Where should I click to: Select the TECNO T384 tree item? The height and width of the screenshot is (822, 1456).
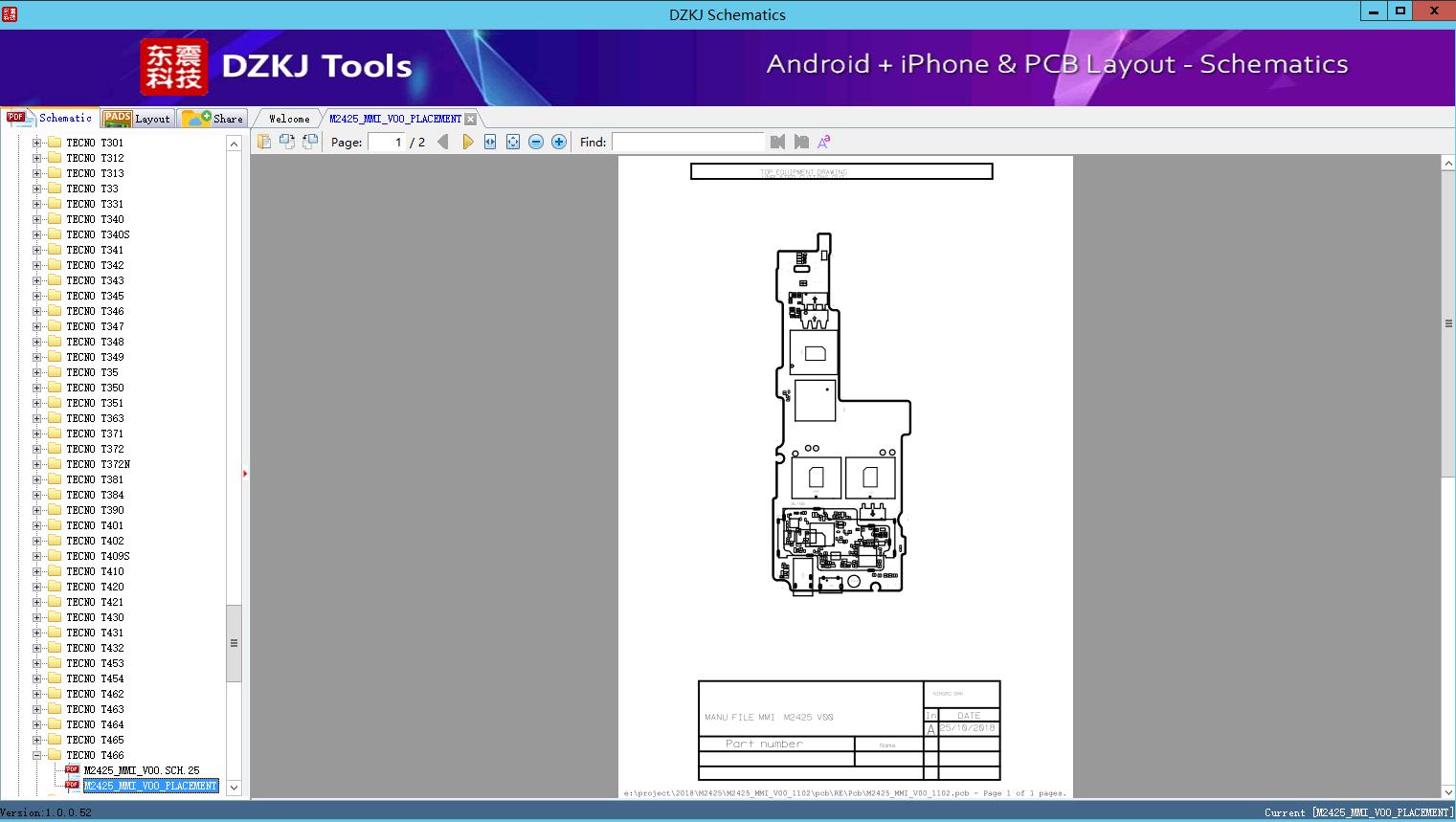tap(95, 495)
